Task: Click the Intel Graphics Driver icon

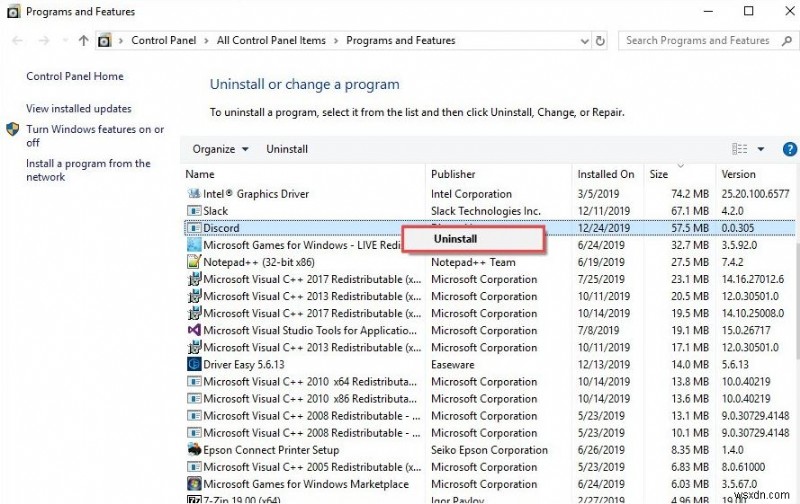Action: click(x=194, y=194)
